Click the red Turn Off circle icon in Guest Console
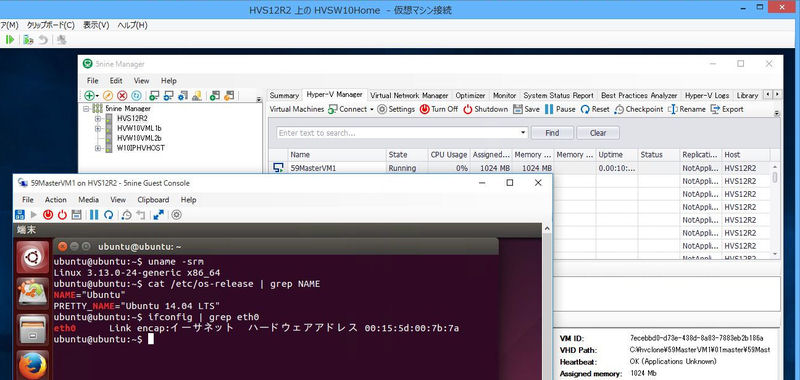Screen dimensions: 800x380 coord(48,215)
